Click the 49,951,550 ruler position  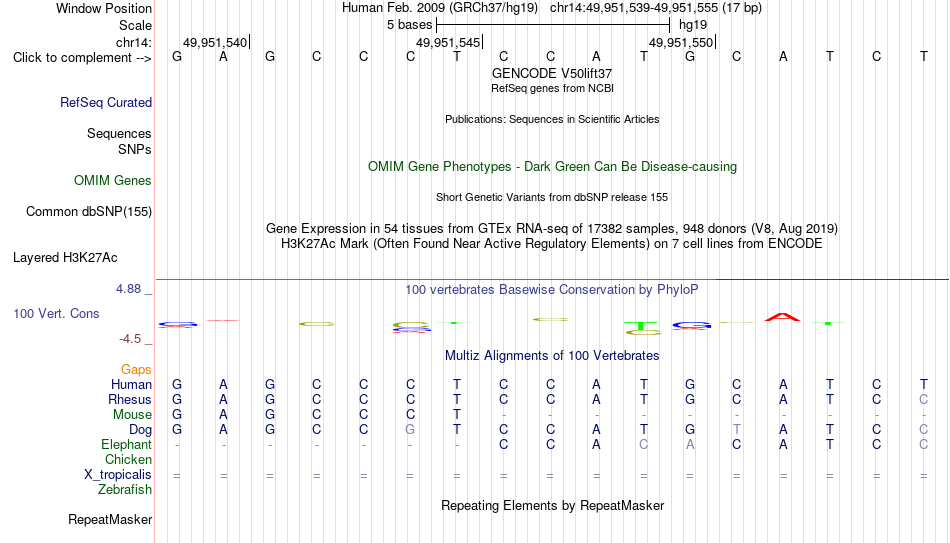pyautogui.click(x=681, y=42)
